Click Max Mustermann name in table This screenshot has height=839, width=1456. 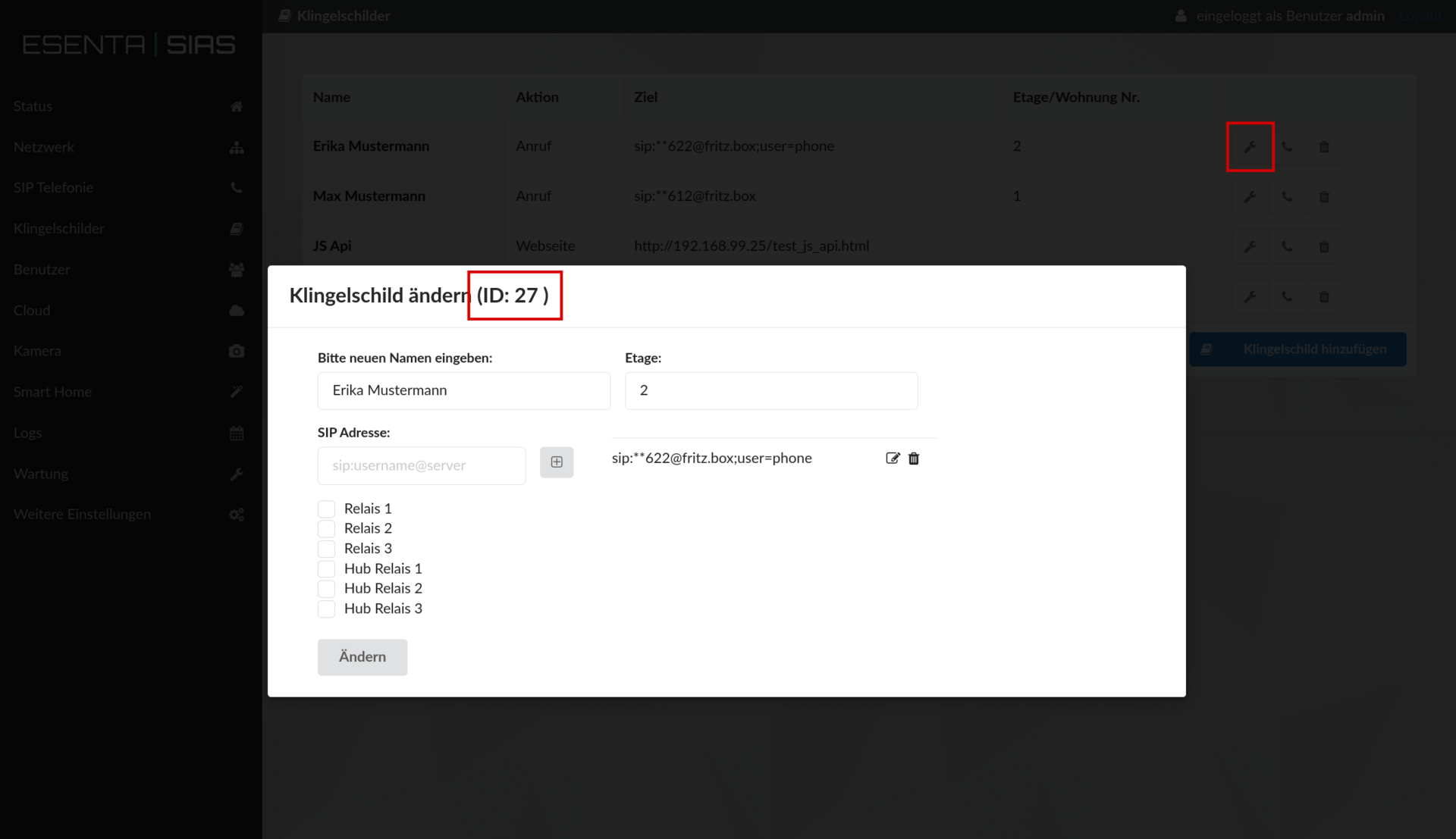[x=369, y=196]
